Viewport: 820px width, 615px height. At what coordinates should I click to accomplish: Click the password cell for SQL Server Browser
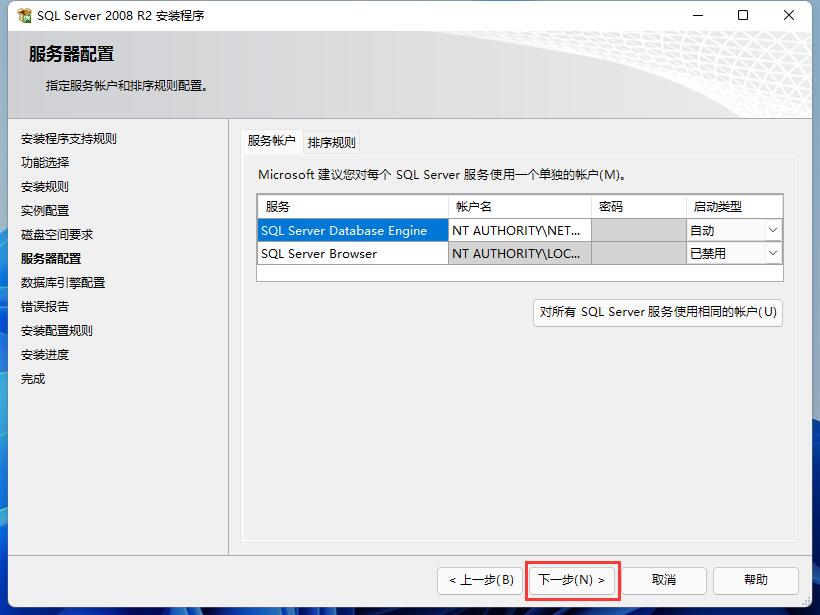pyautogui.click(x=639, y=254)
